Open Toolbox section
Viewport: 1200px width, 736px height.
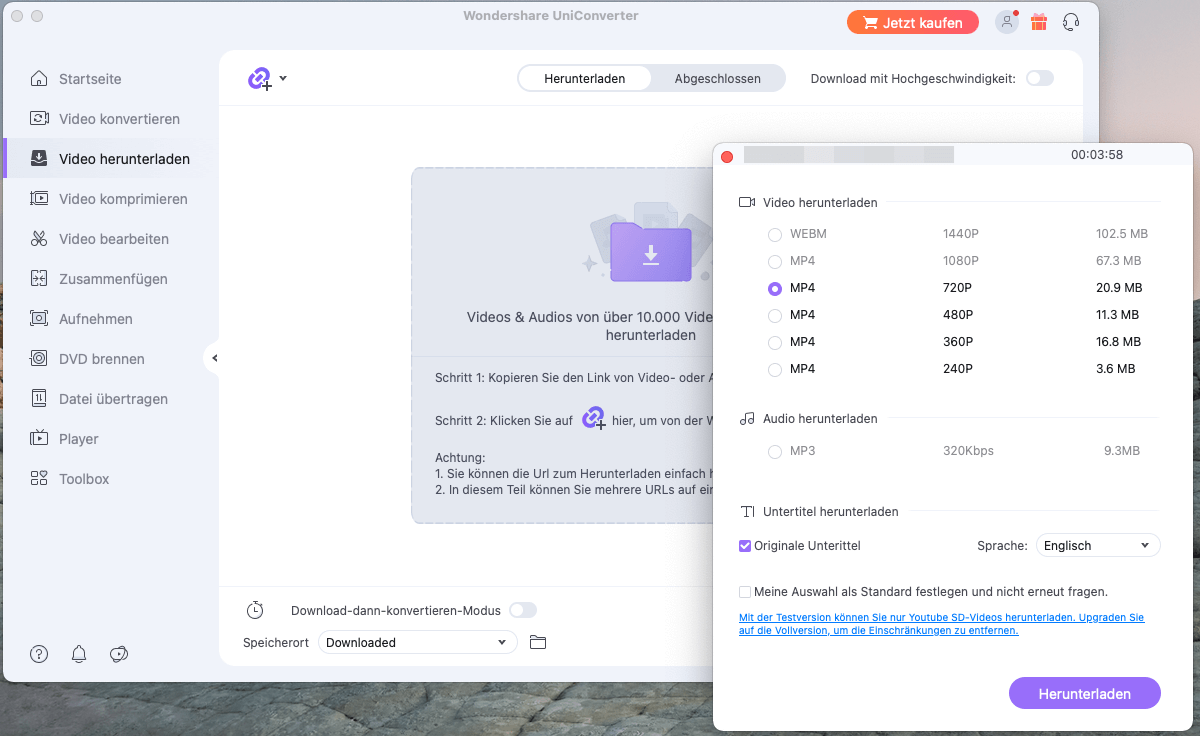[x=84, y=479]
